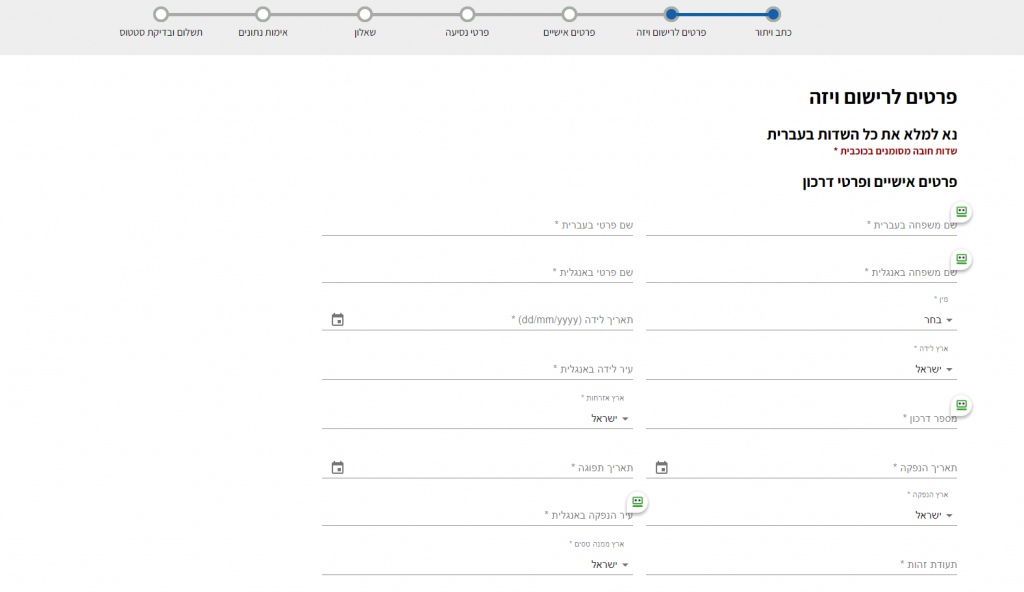This screenshot has width=1024, height=592.
Task: Click the תשלום ובדיקת סטטוס step circle
Action: tap(161, 14)
